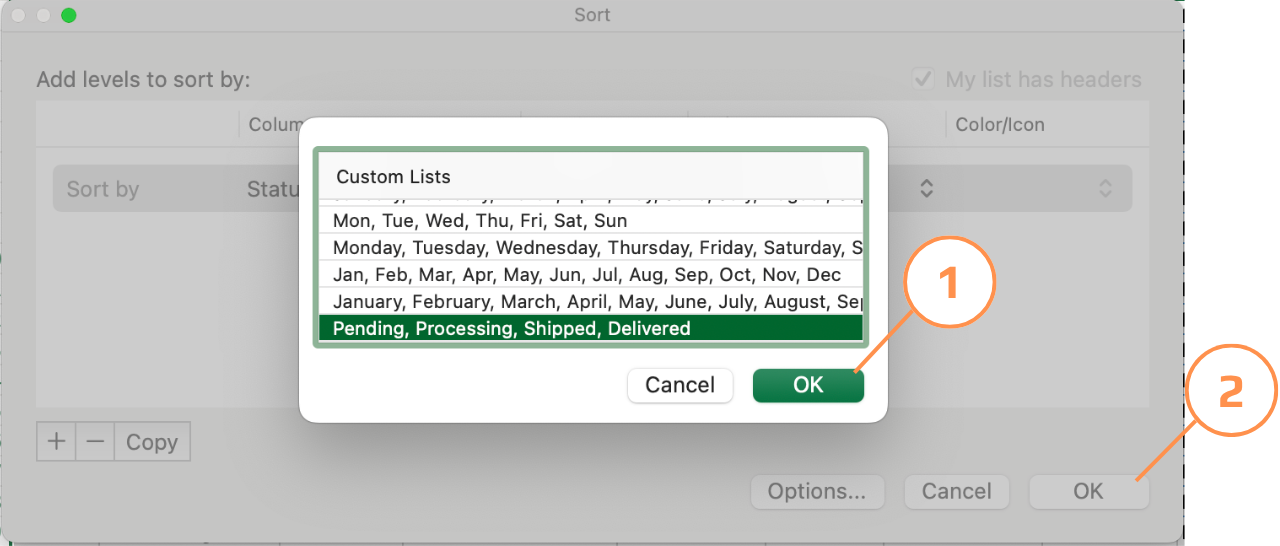Click the plus icon to add a sort level
Viewport: 1280px width, 546px height.
pyautogui.click(x=56, y=442)
